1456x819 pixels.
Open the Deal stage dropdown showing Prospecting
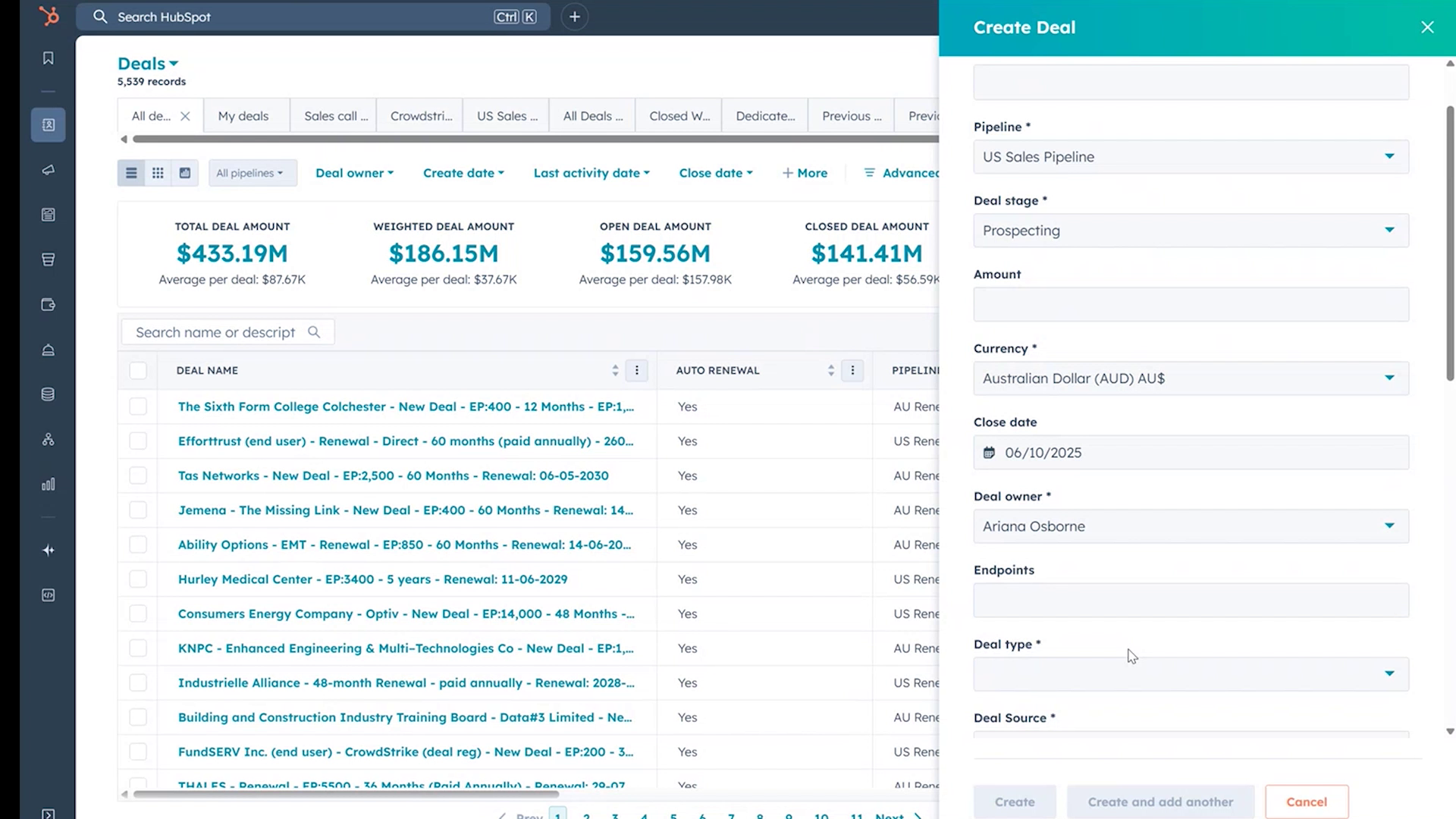(x=1189, y=230)
